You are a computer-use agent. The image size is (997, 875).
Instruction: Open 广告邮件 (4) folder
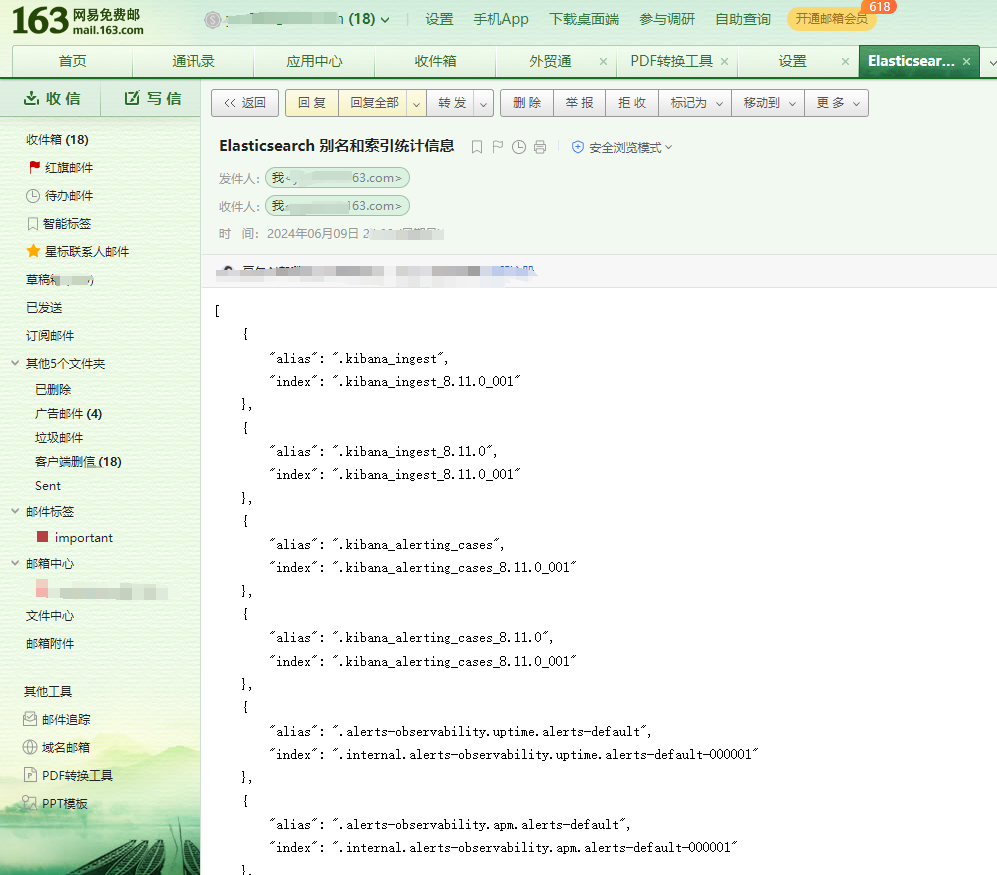(x=68, y=413)
